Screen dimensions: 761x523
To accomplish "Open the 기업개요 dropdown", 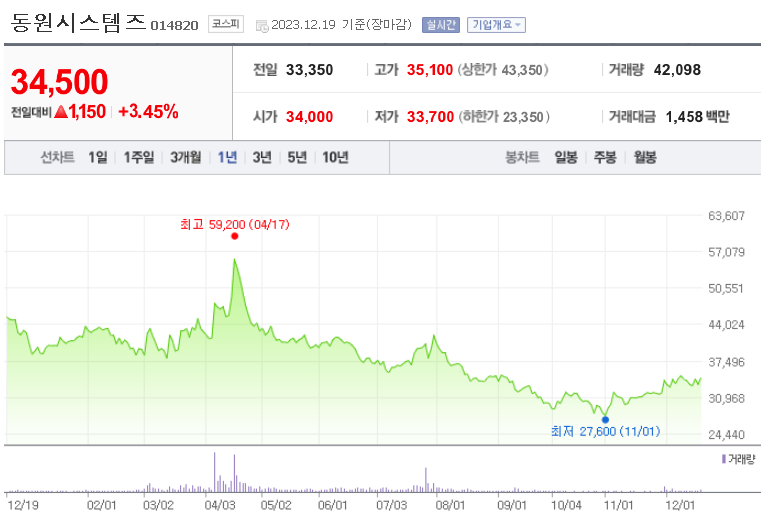I will tap(496, 25).
